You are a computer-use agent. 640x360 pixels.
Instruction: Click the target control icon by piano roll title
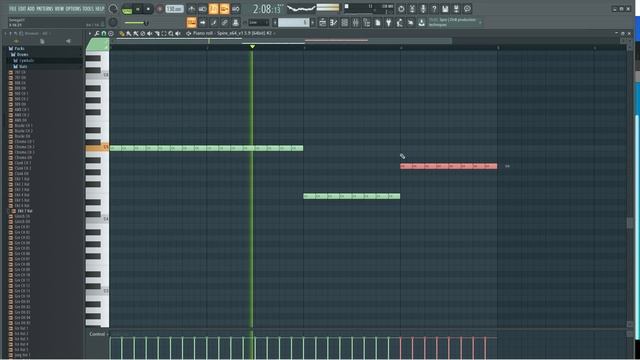pos(188,33)
